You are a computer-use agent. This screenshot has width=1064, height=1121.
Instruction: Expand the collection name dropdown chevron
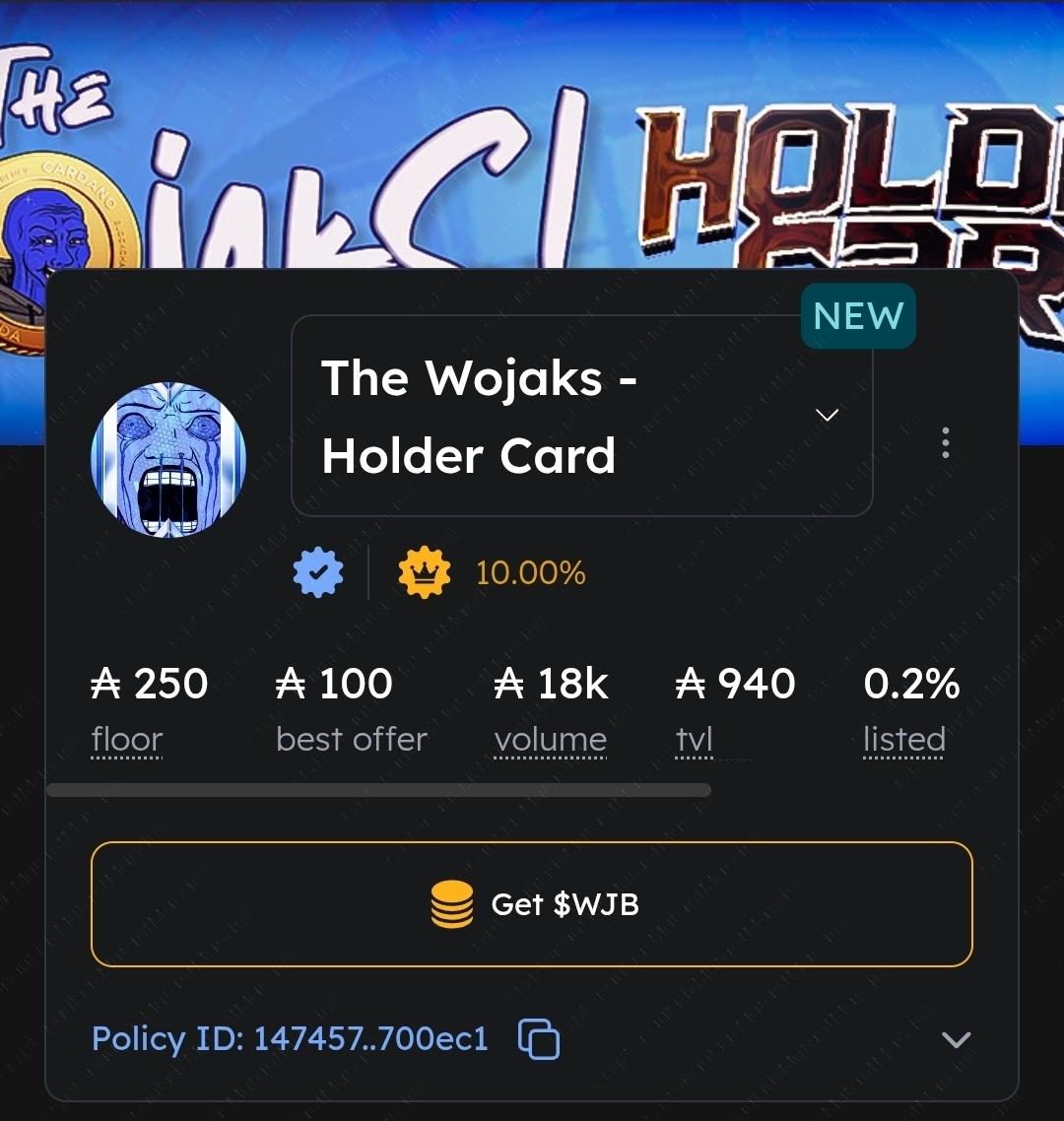pyautogui.click(x=828, y=415)
